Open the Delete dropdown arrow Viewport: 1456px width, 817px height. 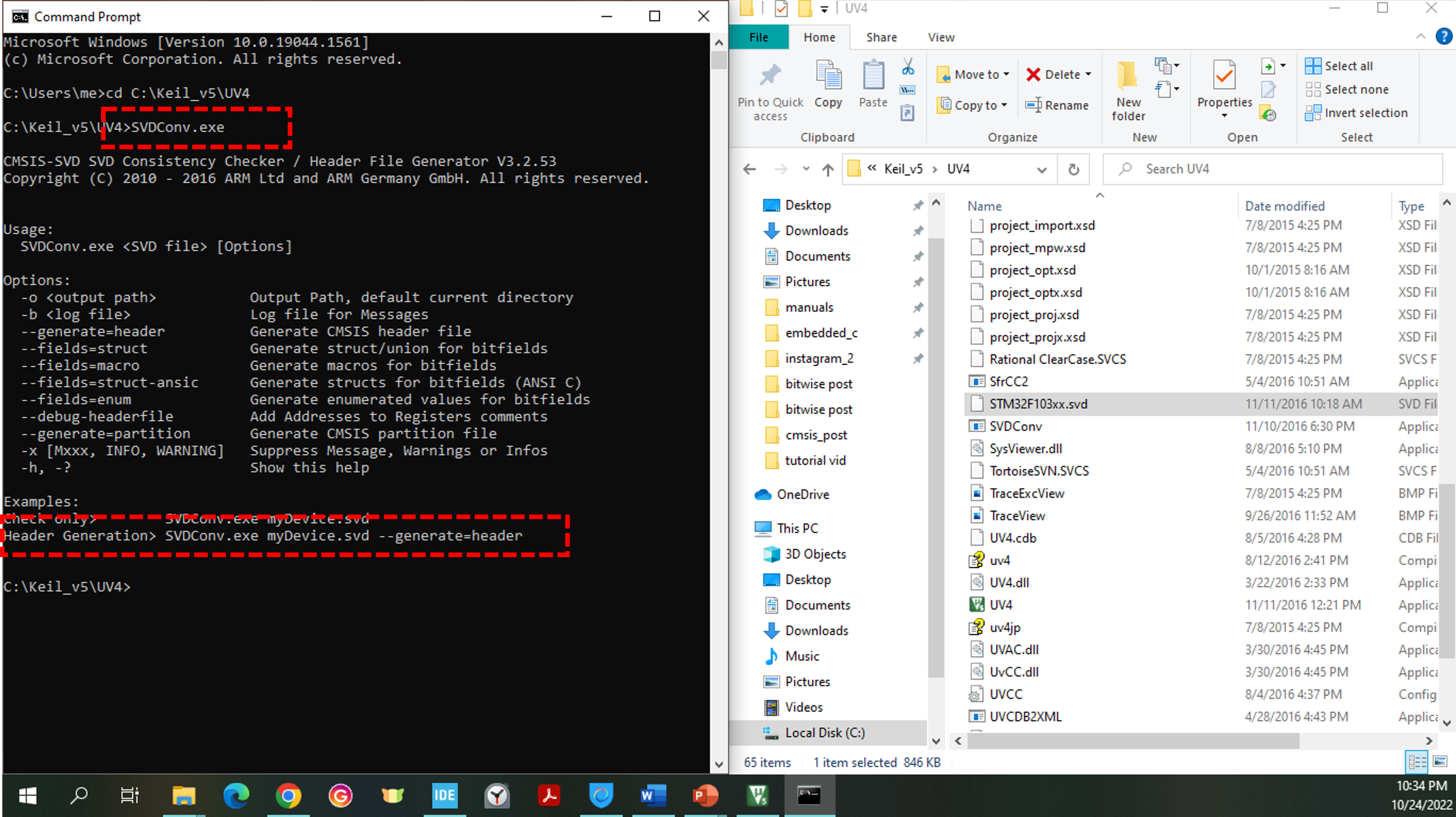click(1088, 74)
